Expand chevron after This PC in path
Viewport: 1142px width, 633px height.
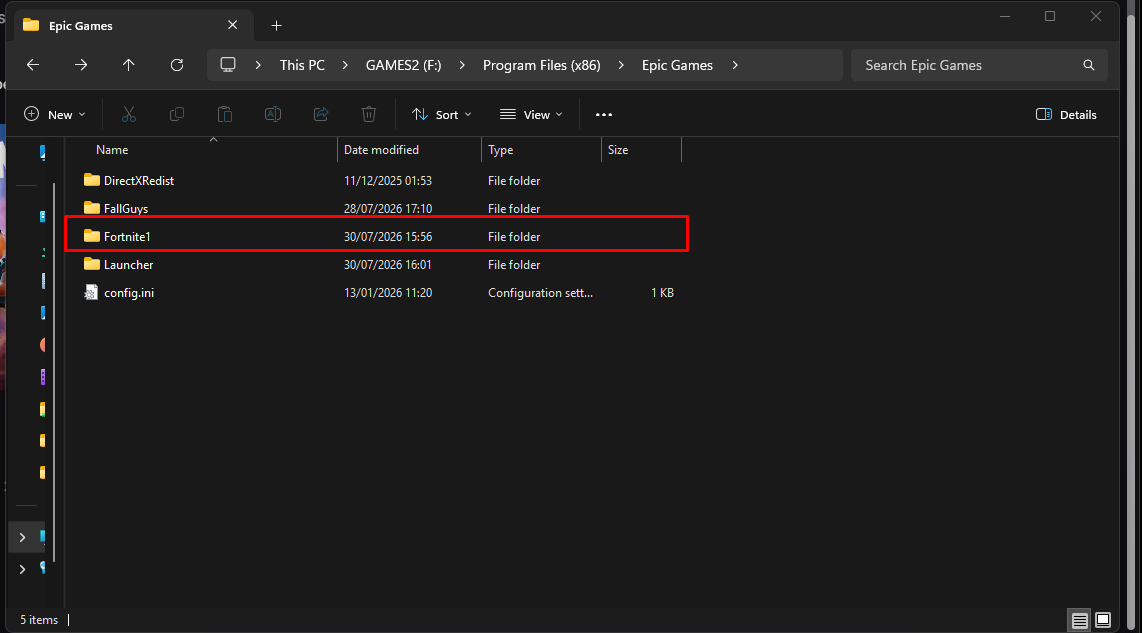pos(345,65)
